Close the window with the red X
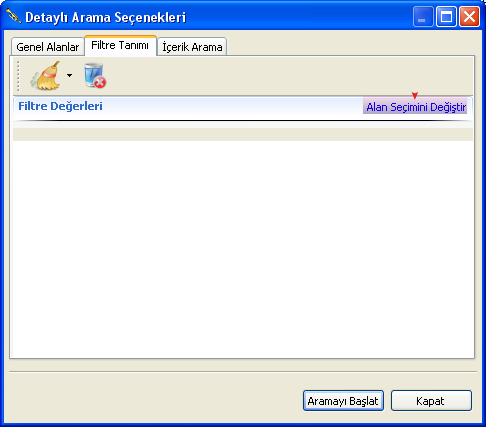The width and height of the screenshot is (486, 427). coord(469,16)
